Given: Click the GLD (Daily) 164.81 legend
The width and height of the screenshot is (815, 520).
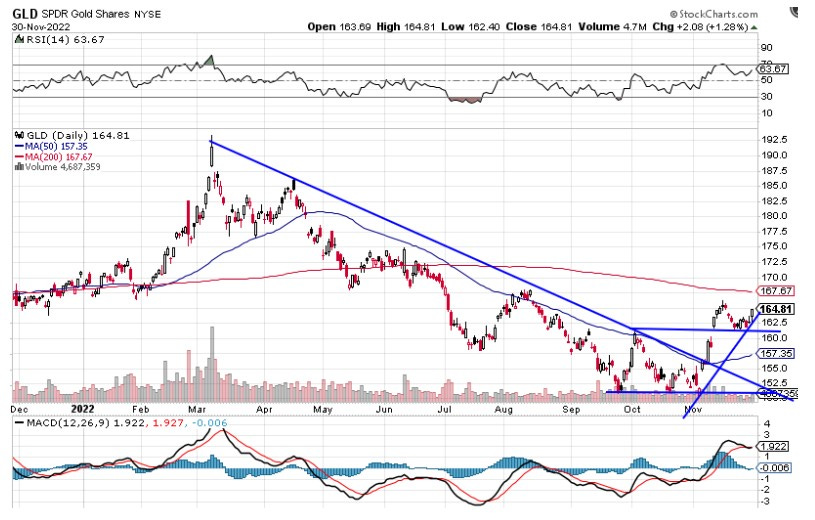Looking at the screenshot, I should pos(78,136).
